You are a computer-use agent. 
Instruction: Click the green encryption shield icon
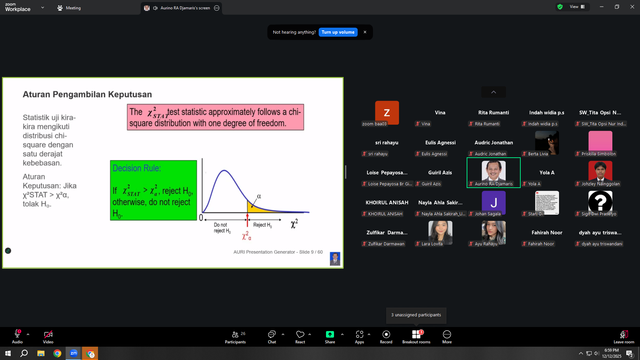[x=560, y=7]
